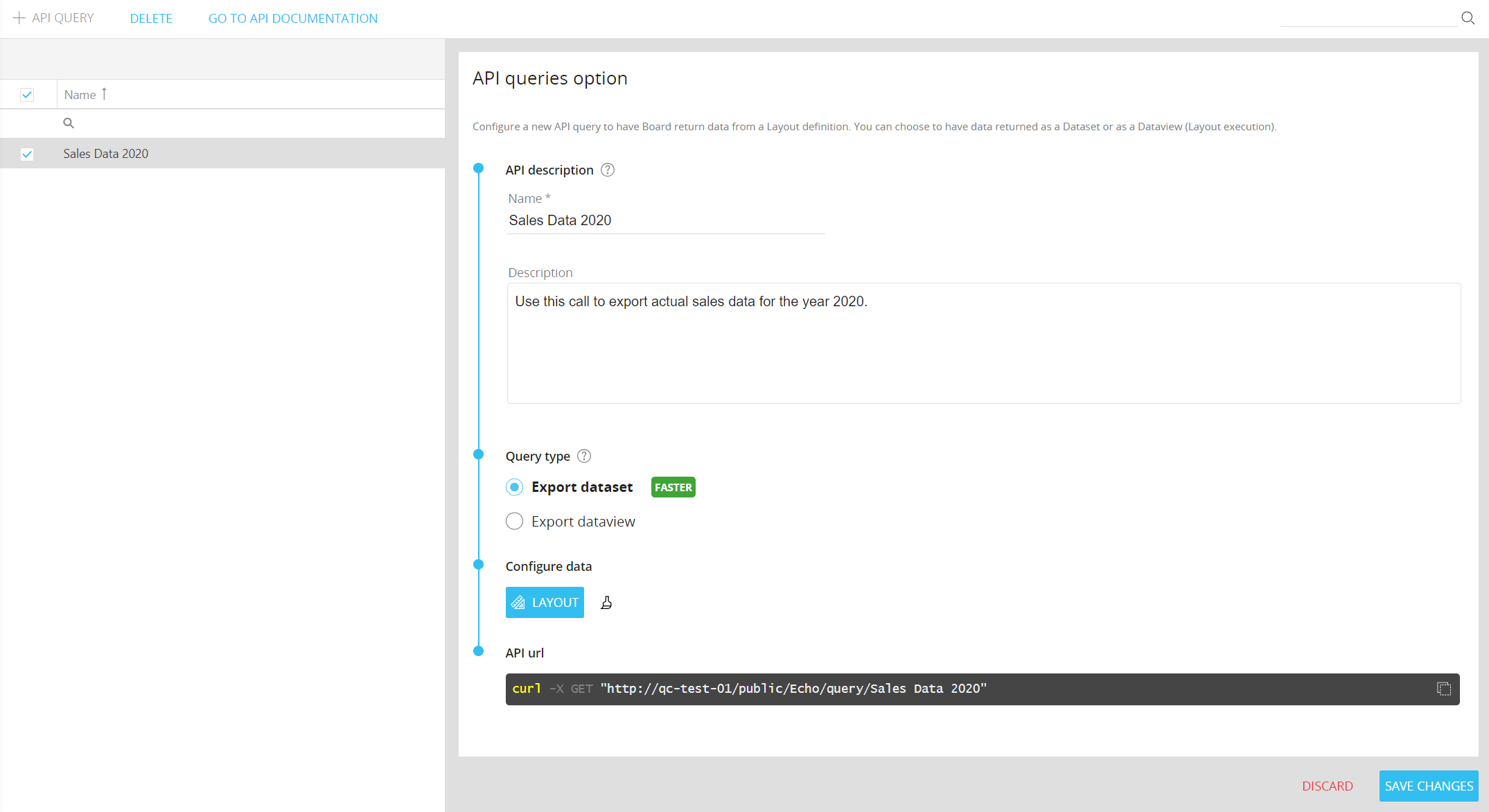Click SAVE CHANGES button
1489x812 pixels.
pyautogui.click(x=1429, y=786)
